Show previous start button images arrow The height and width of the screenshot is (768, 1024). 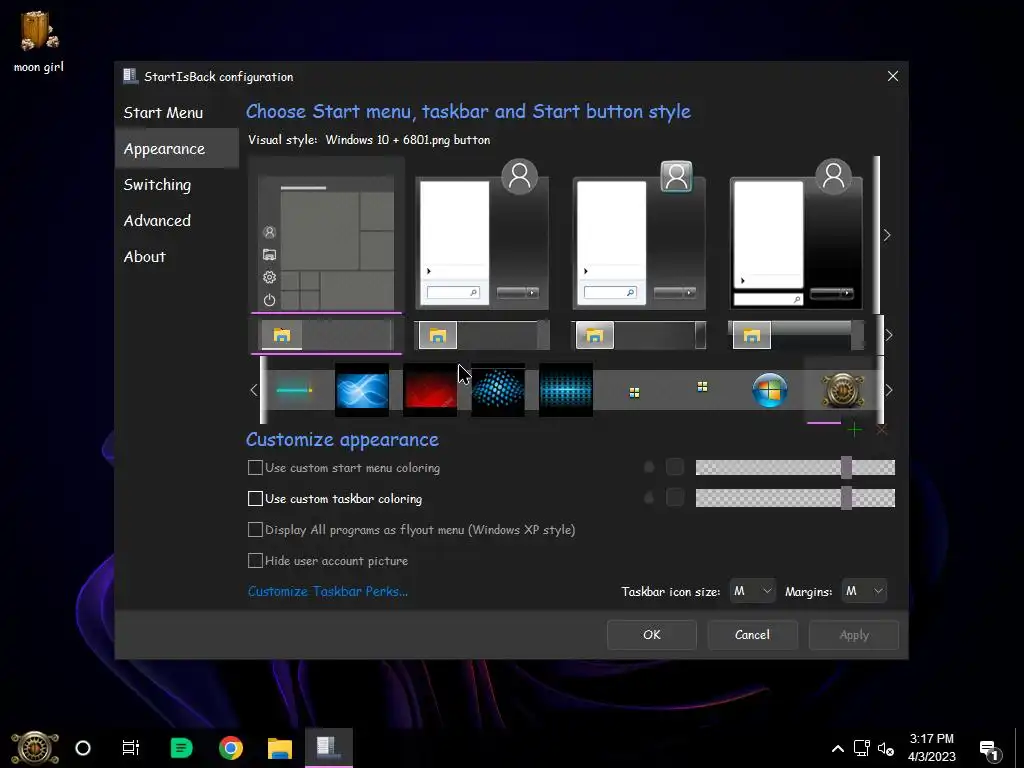(x=253, y=391)
